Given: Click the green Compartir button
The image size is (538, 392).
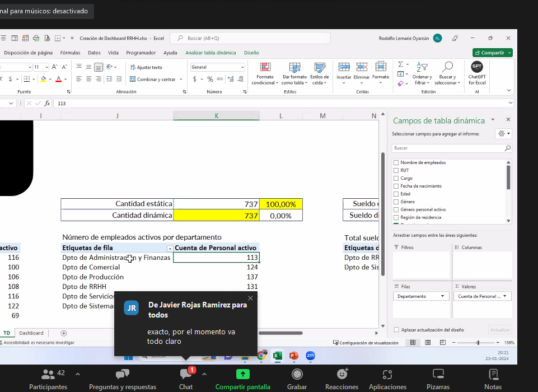Looking at the screenshot, I should (x=490, y=53).
